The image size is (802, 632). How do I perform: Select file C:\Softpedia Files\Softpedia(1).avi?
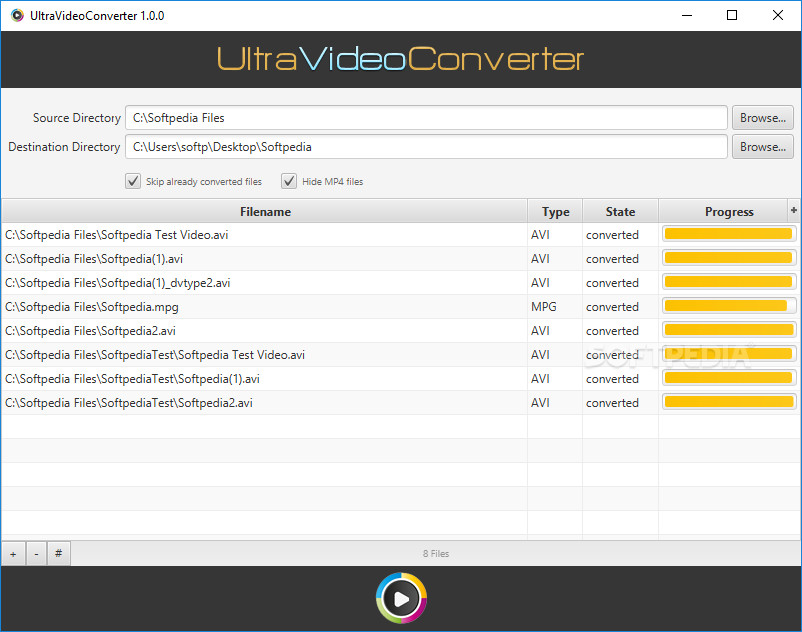tap(400, 259)
